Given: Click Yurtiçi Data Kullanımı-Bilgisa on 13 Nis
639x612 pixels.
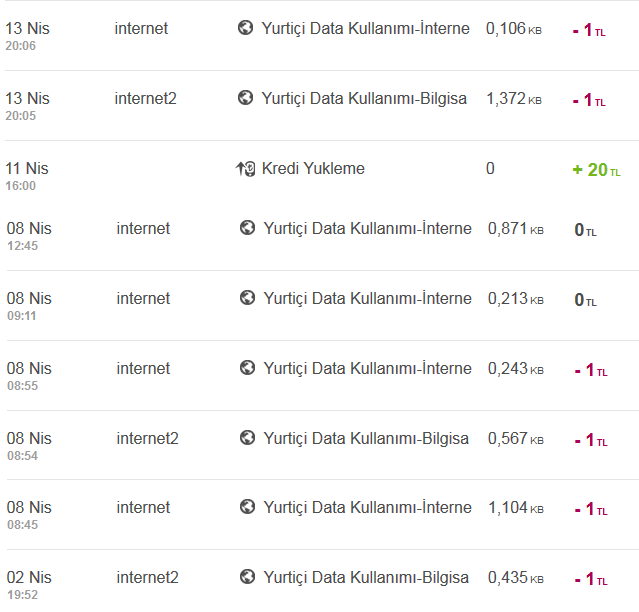Looking at the screenshot, I should pos(364,99).
